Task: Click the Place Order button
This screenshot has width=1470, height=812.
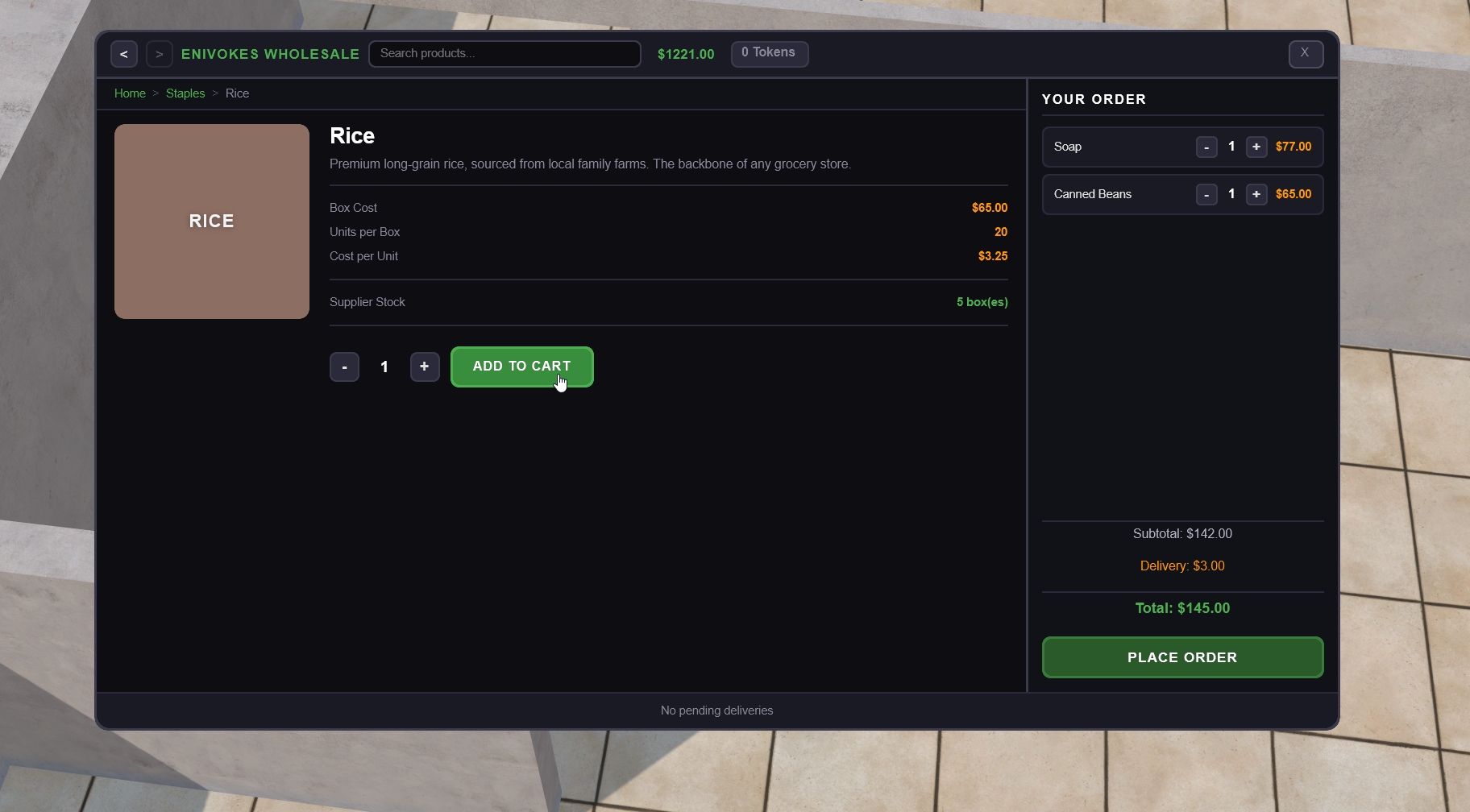Action: 1182,657
